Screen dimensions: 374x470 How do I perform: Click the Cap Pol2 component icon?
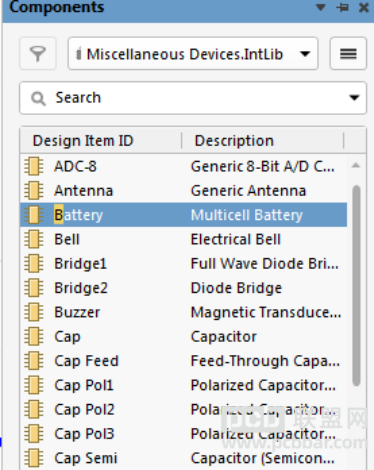coord(34,409)
